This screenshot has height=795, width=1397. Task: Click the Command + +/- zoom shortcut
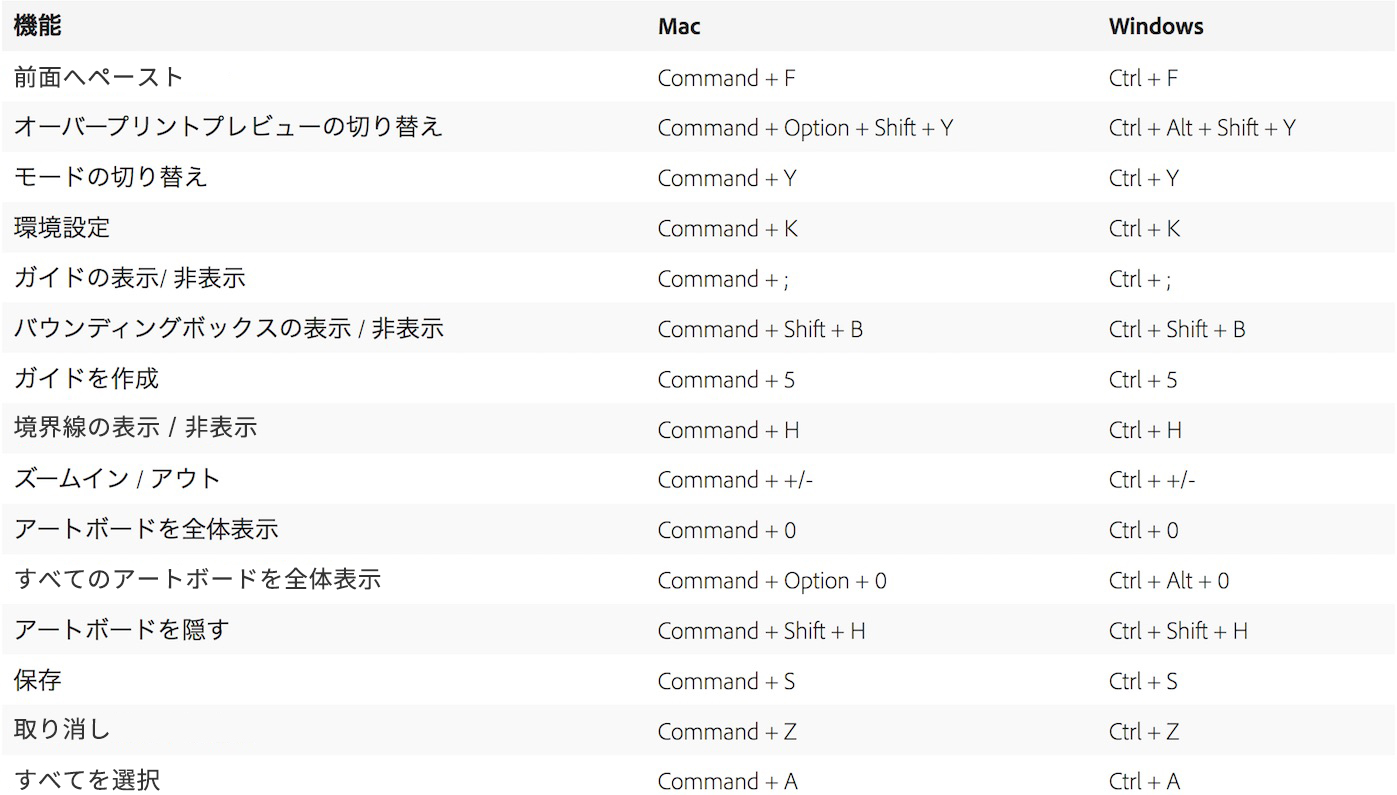pos(735,480)
